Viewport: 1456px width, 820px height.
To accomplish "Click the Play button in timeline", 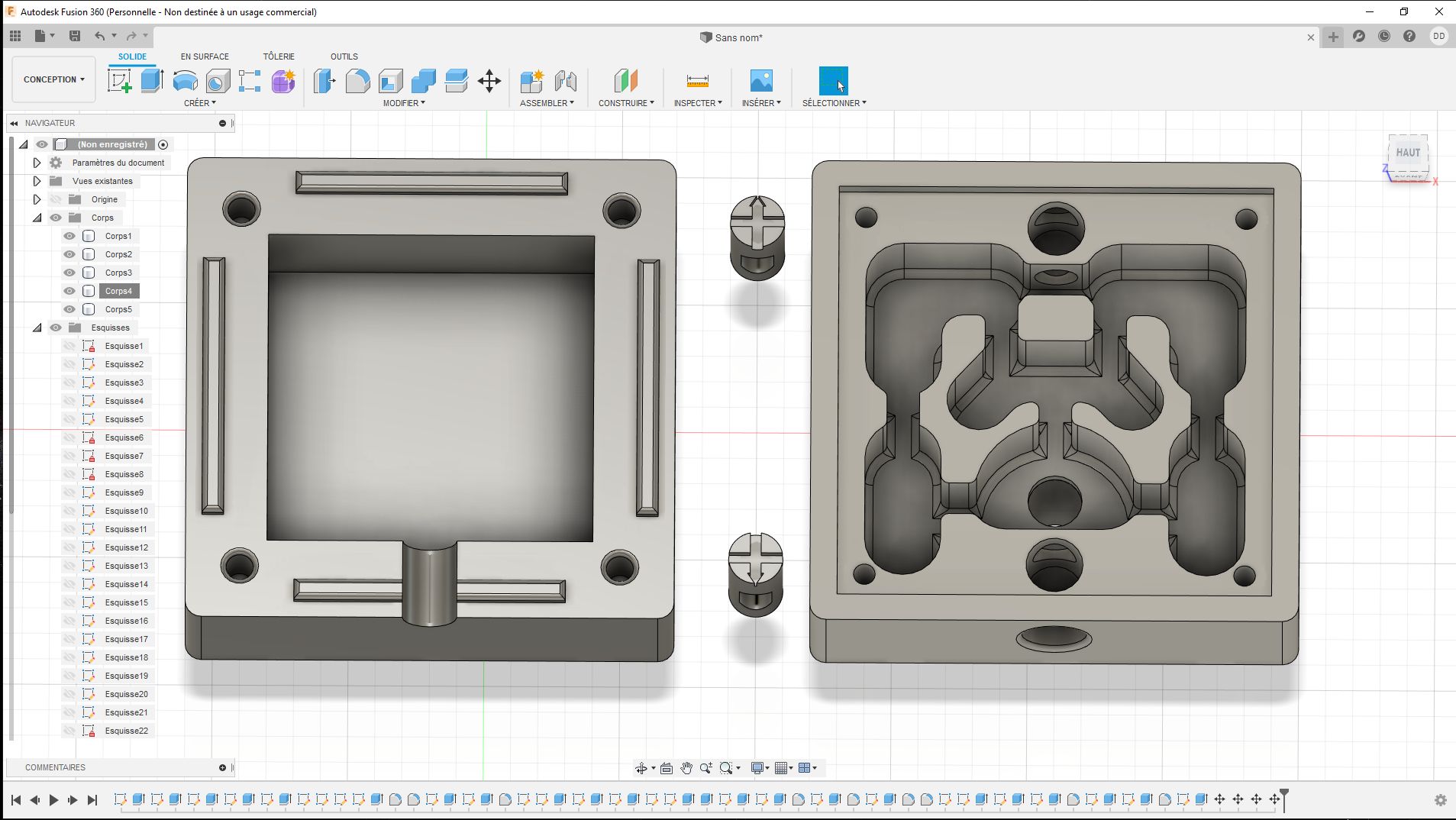I will pyautogui.click(x=53, y=799).
